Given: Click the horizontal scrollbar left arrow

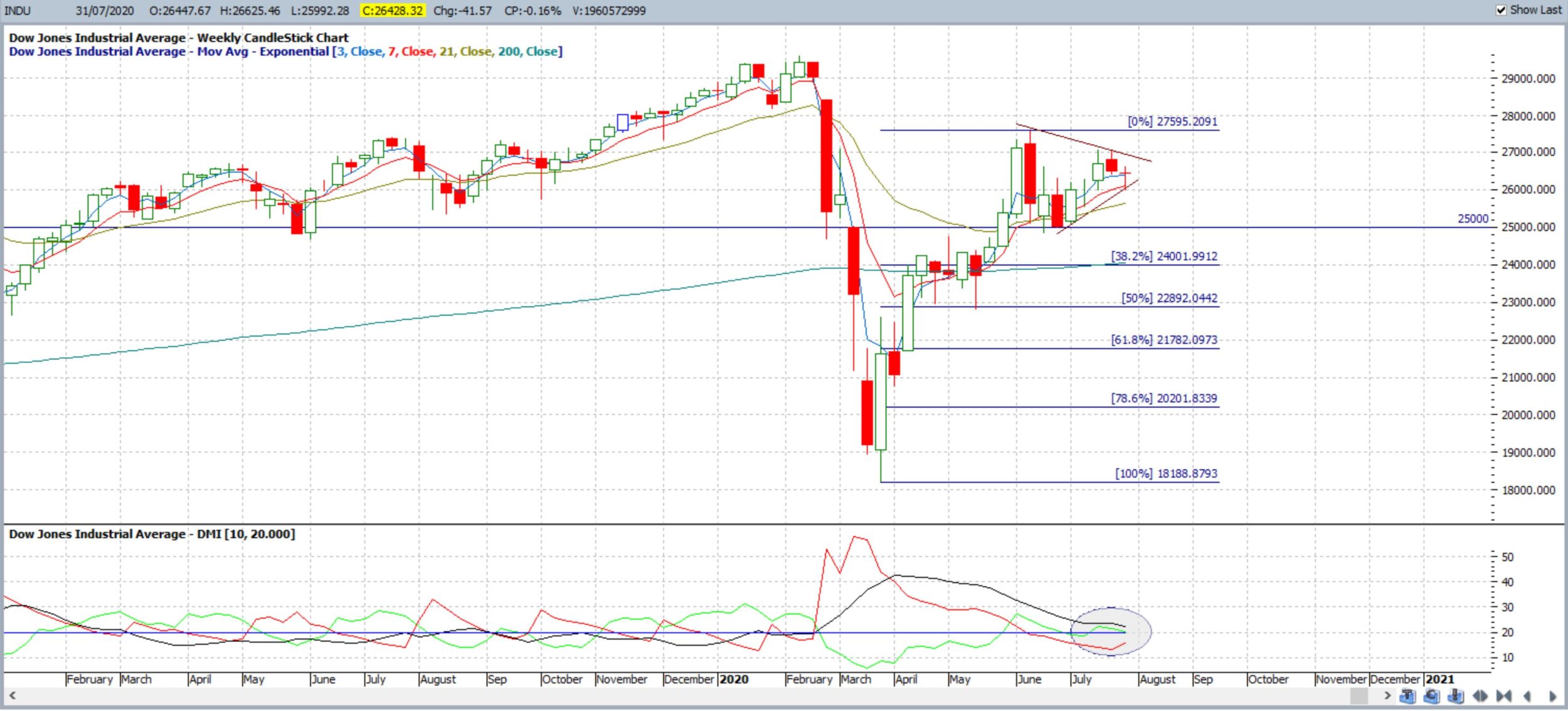Looking at the screenshot, I should [12, 695].
